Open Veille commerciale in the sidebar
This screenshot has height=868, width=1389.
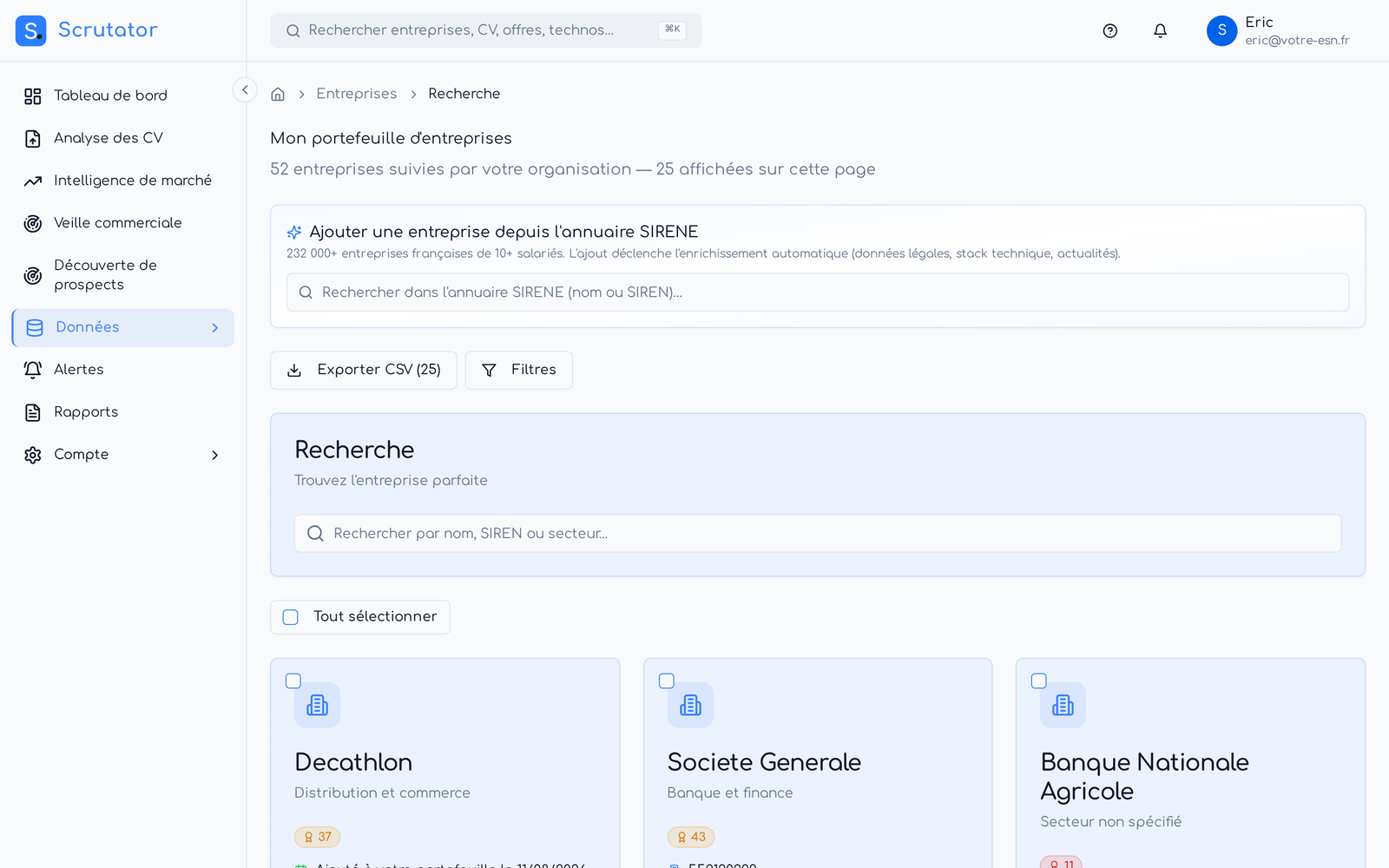(x=123, y=223)
